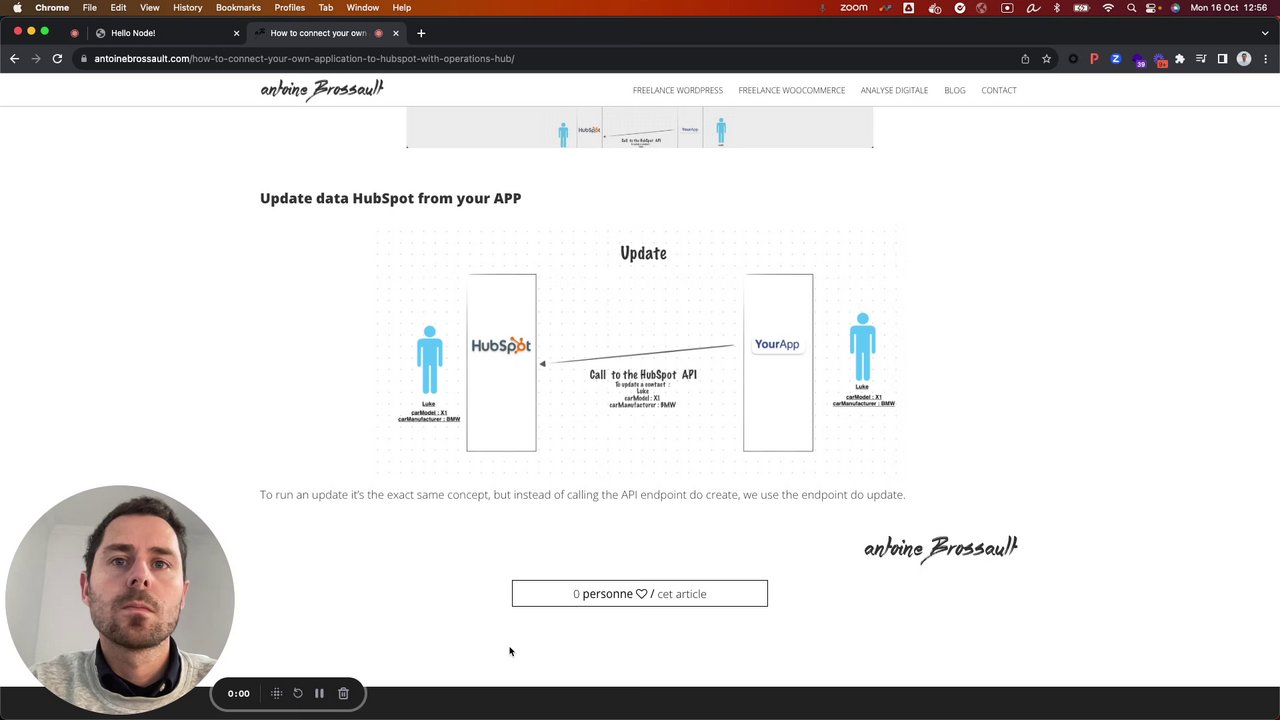1280x720 pixels.
Task: Open the Chrome profile avatar
Action: tap(1244, 59)
